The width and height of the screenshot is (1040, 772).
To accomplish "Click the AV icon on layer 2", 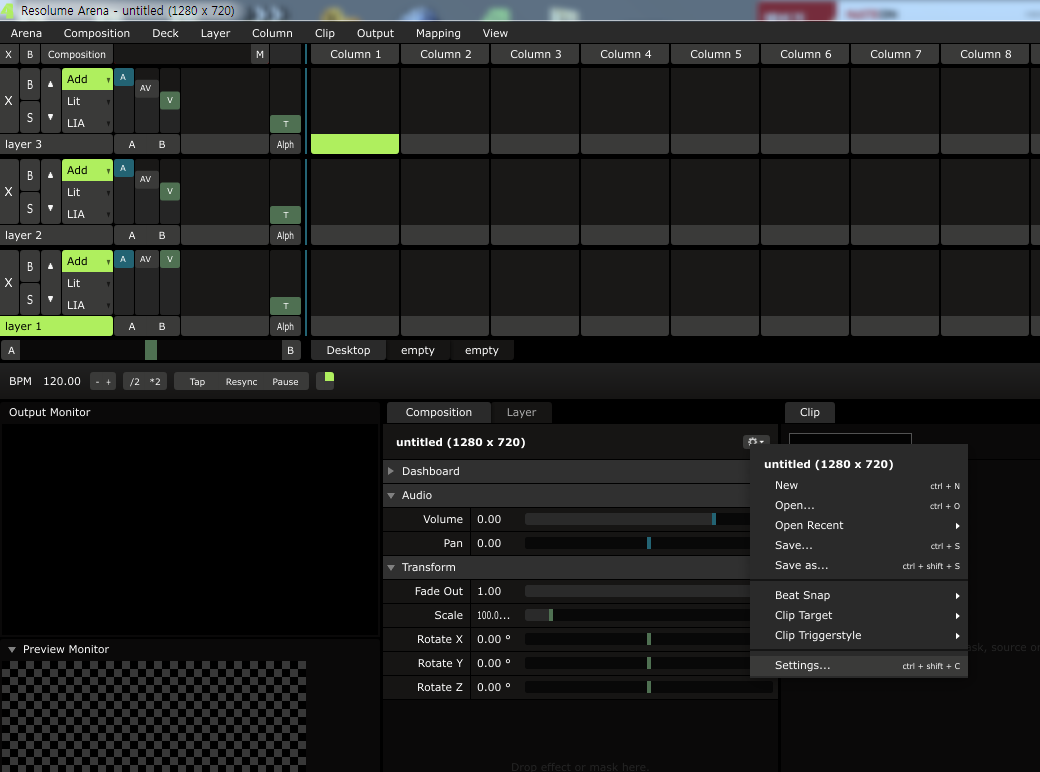I will pyautogui.click(x=146, y=179).
